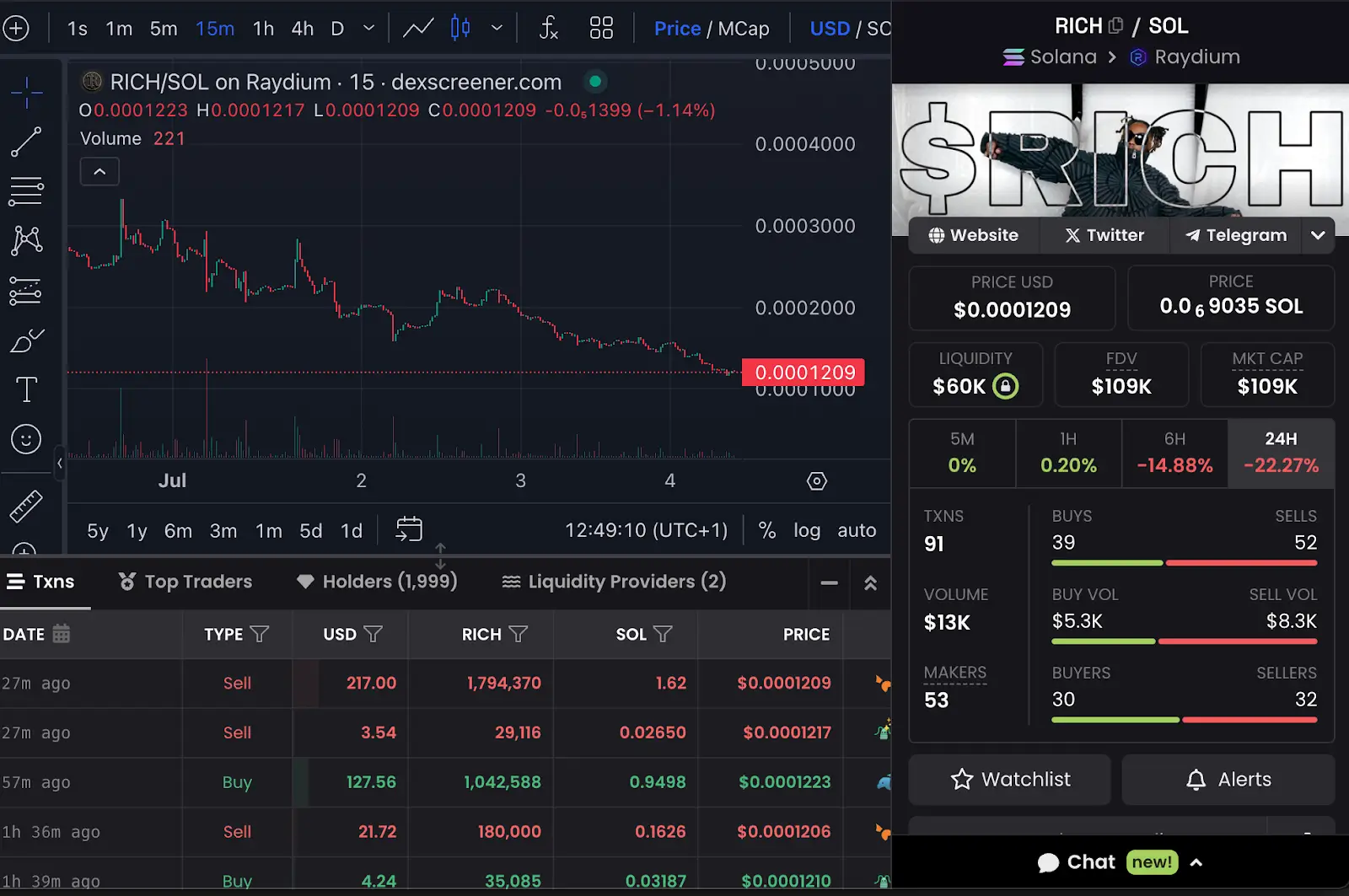Screen dimensions: 1349x896
Task: Toggle auto scale on chart
Action: (857, 530)
